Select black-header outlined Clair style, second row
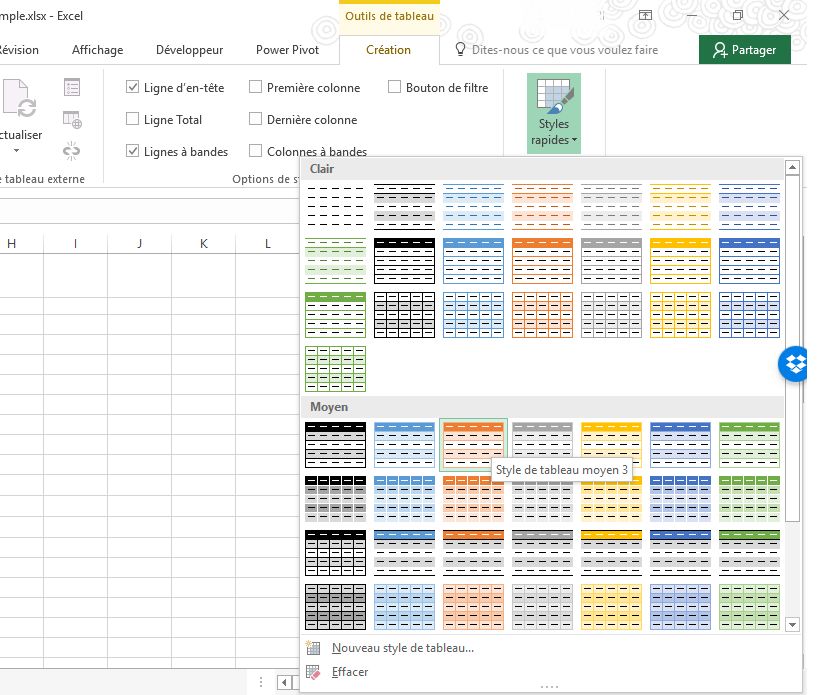This screenshot has width=819, height=695. pos(404,261)
